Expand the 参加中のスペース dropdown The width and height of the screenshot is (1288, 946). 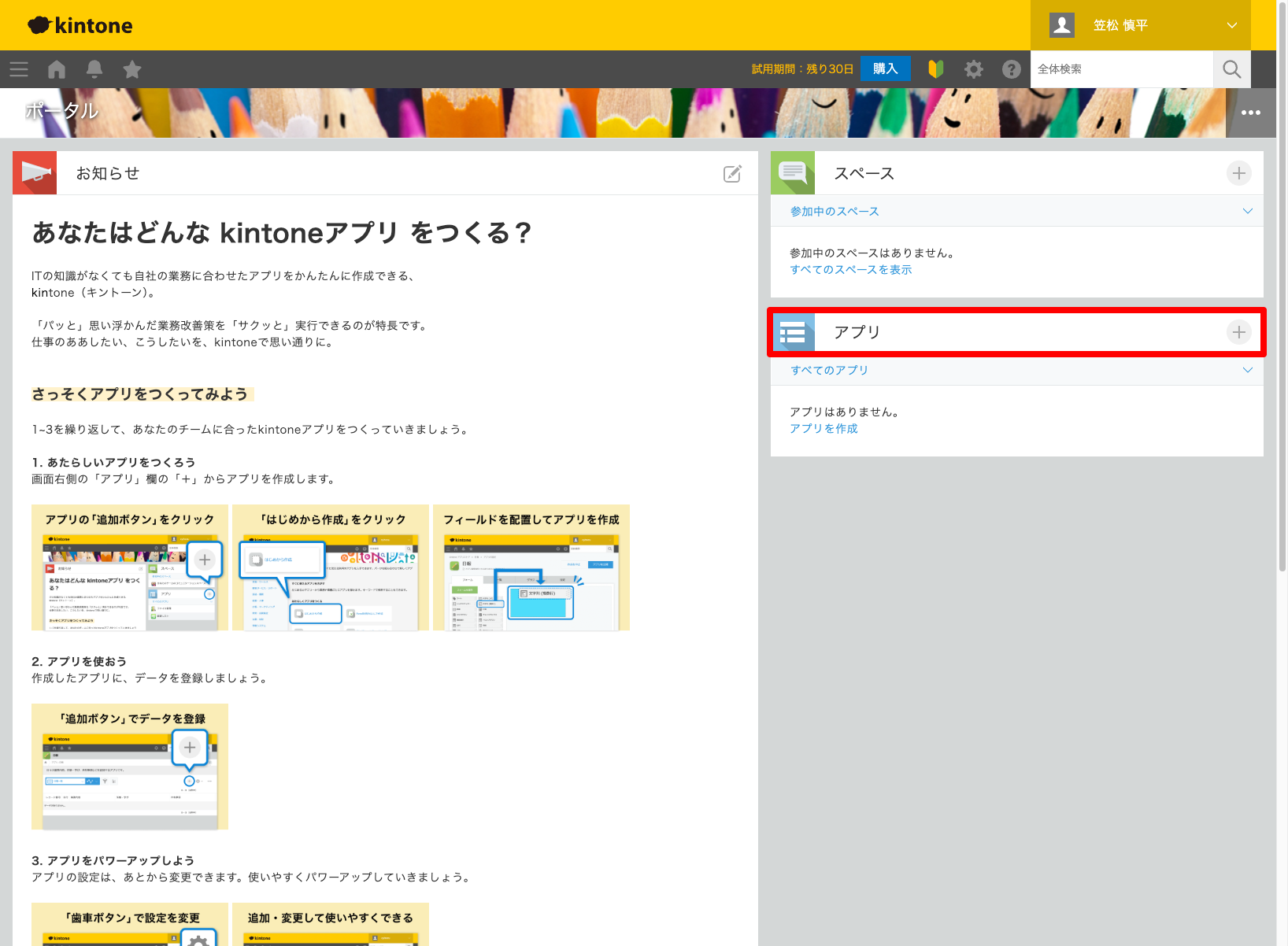click(1247, 211)
